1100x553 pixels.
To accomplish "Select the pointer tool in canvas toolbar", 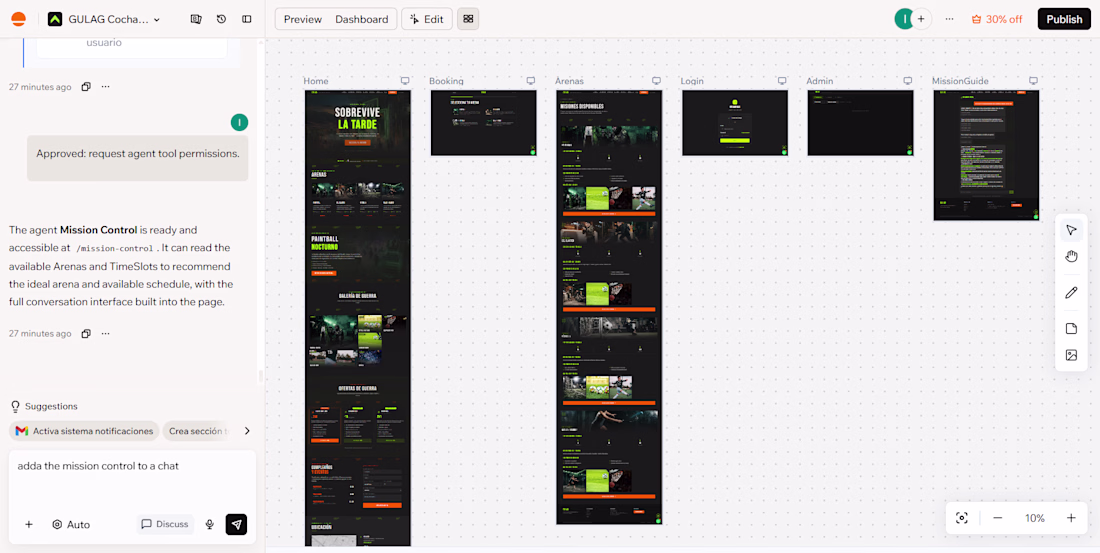I will 1071,230.
